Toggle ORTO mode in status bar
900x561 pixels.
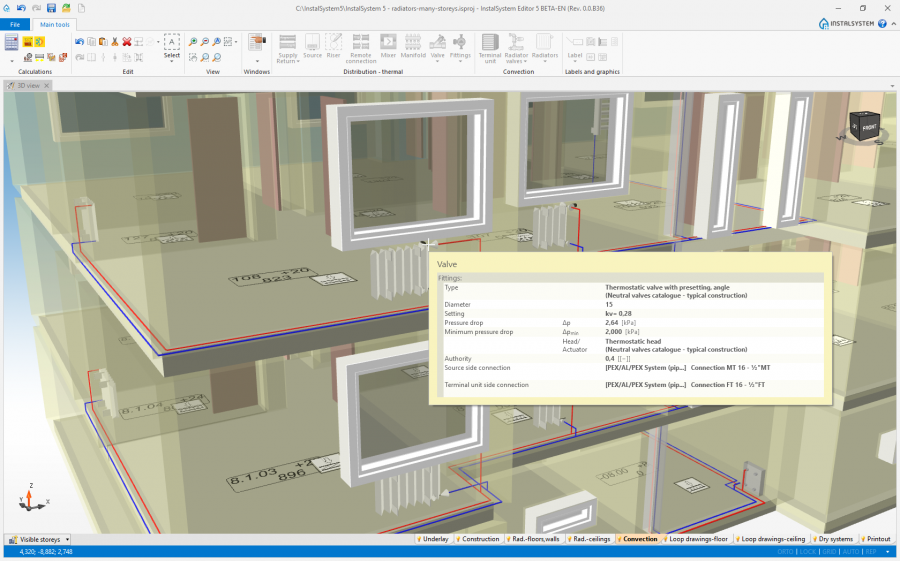pyautogui.click(x=786, y=551)
